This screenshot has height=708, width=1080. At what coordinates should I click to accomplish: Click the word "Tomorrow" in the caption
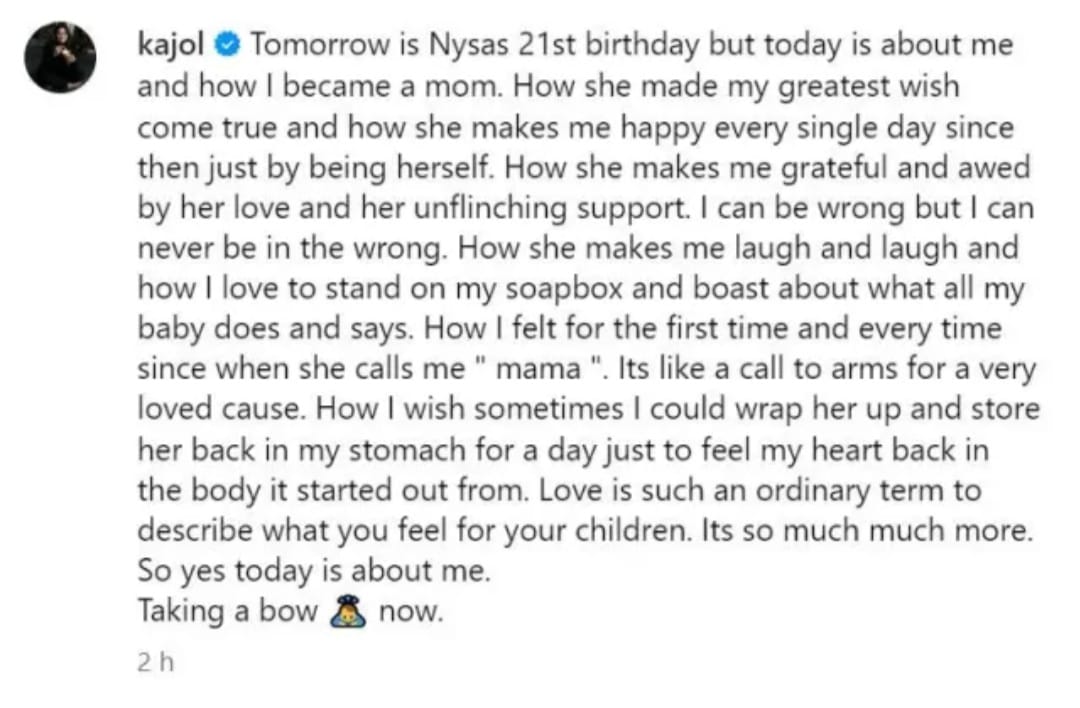point(314,45)
